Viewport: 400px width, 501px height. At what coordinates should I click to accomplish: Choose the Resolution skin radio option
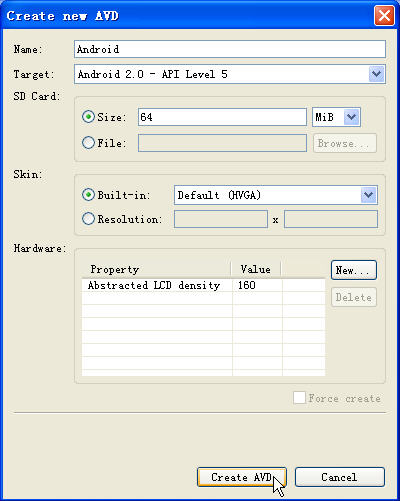pos(88,219)
